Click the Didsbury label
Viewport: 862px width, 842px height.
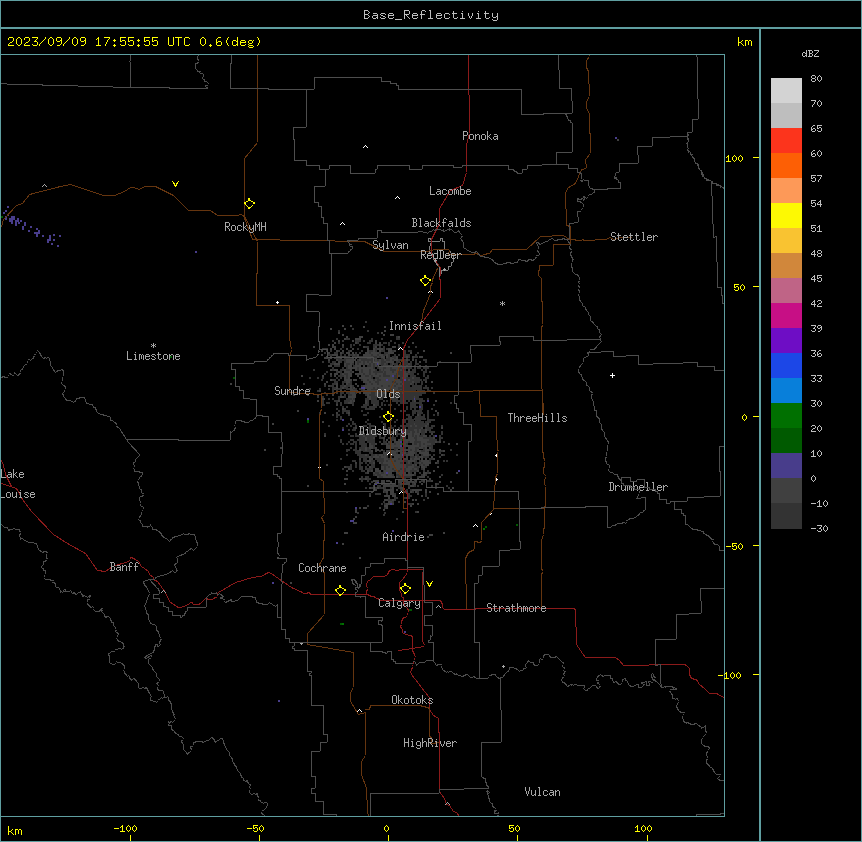383,431
